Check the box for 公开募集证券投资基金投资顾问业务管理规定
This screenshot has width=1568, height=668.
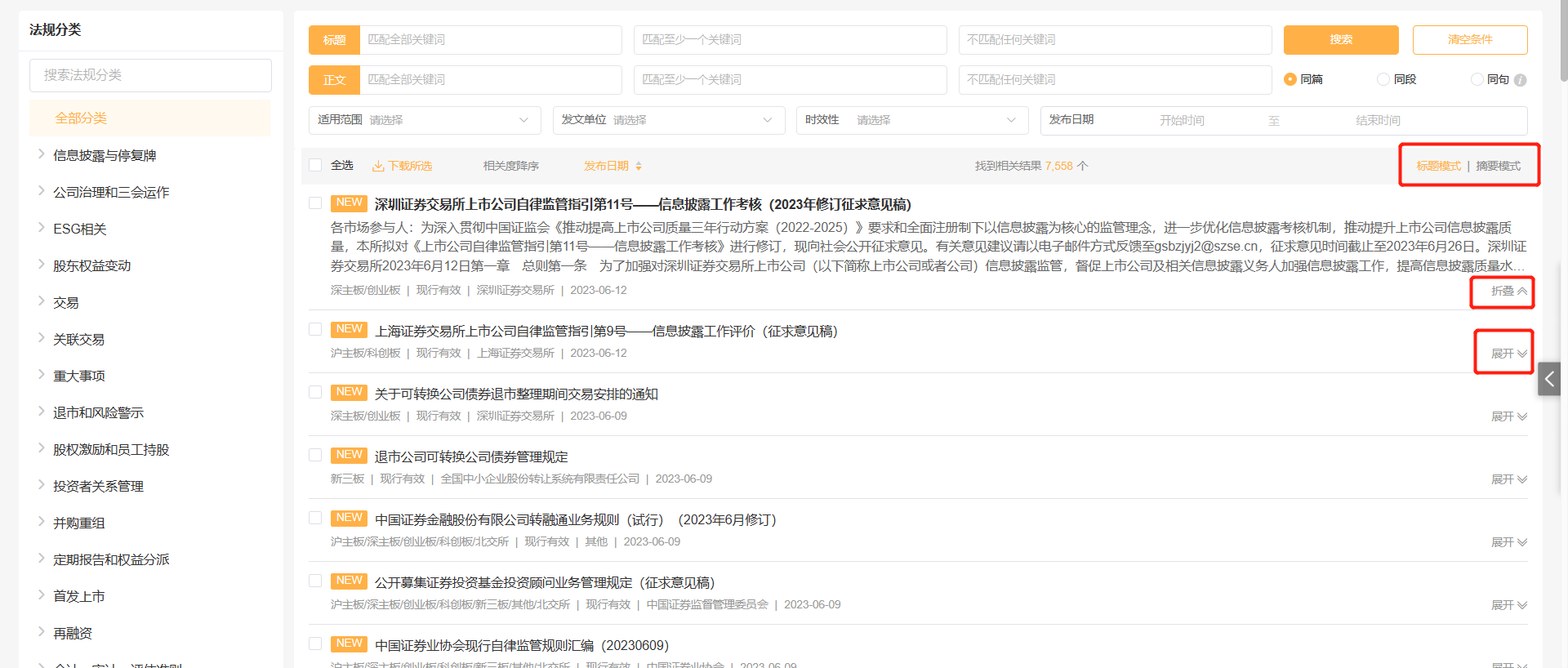pyautogui.click(x=315, y=581)
